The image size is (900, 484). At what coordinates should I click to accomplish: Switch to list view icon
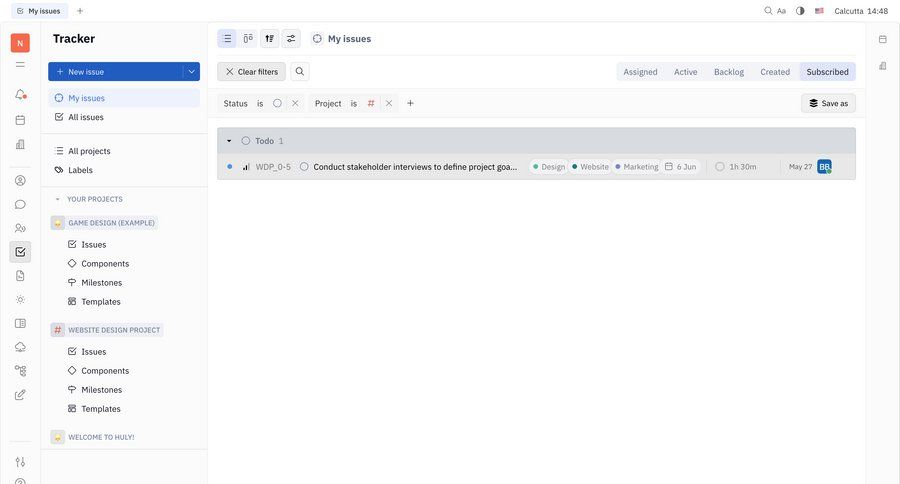227,38
